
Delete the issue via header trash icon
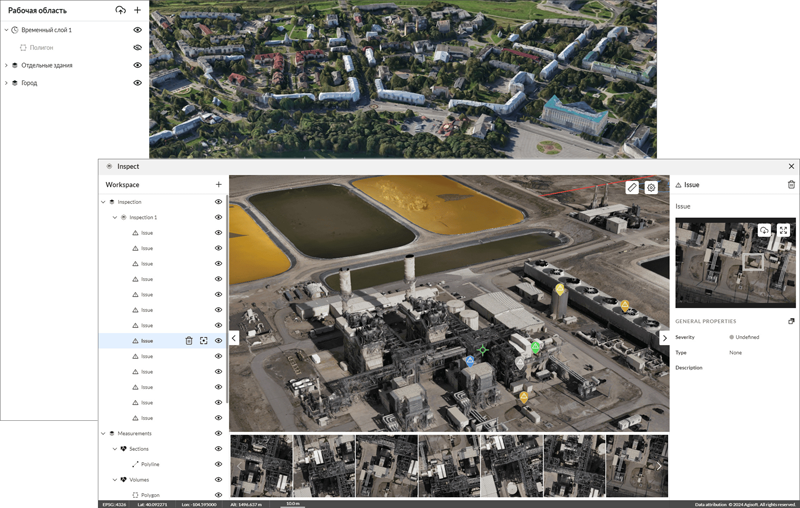point(791,185)
